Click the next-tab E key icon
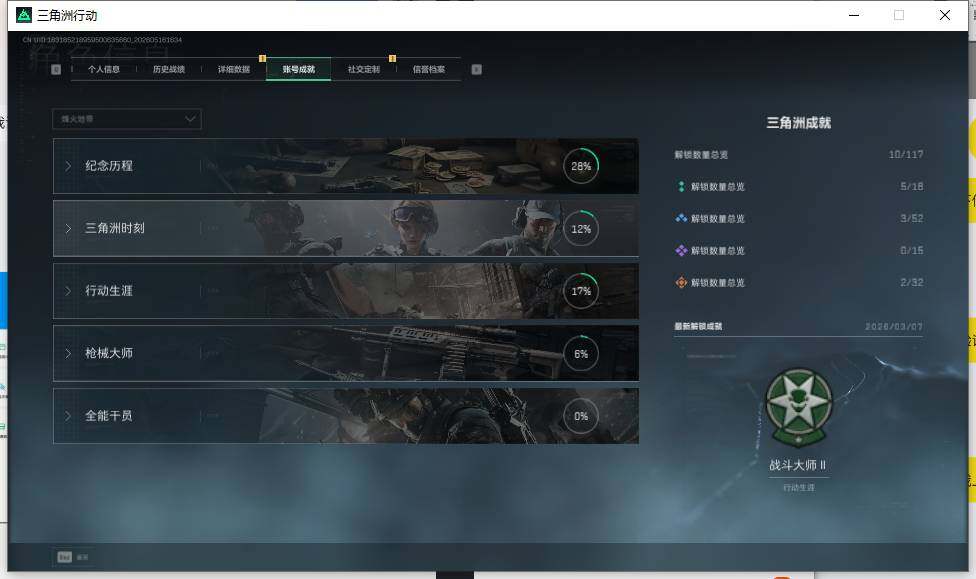The width and height of the screenshot is (976, 579). point(476,69)
